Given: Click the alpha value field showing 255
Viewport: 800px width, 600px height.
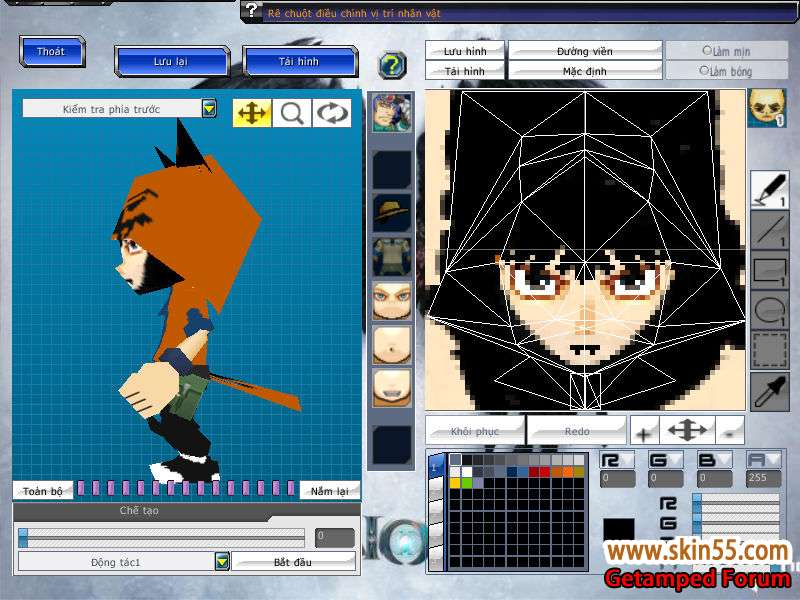Looking at the screenshot, I should click(x=763, y=479).
